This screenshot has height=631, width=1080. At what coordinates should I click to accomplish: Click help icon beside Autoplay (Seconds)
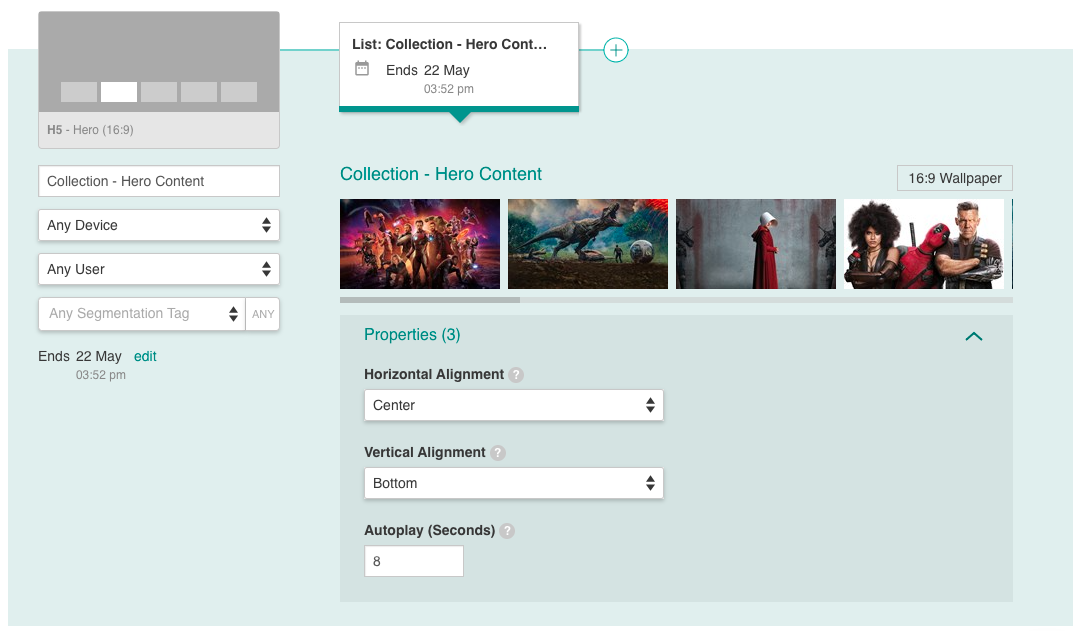[x=507, y=531]
